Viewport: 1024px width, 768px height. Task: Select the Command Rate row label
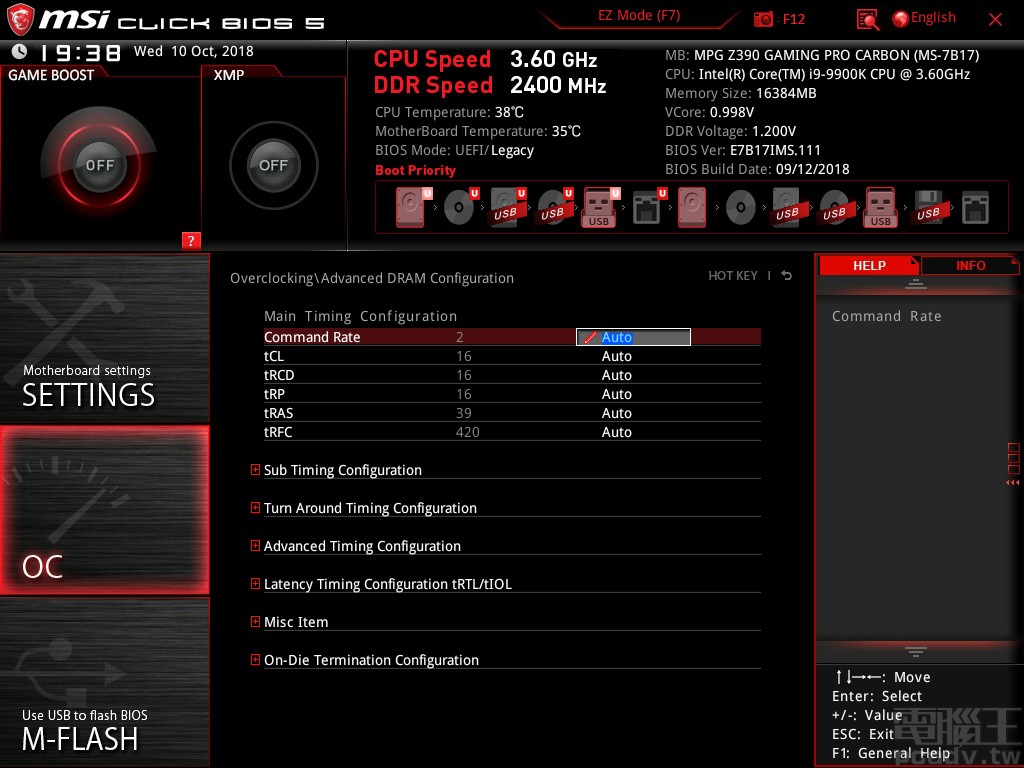click(312, 337)
